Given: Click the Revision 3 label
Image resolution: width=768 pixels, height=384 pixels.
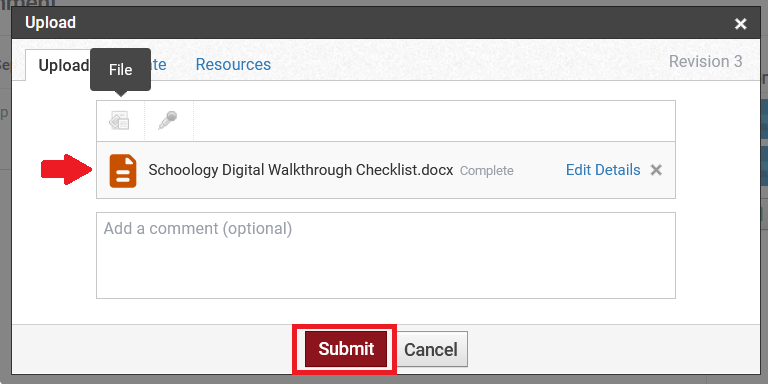Looking at the screenshot, I should point(705,62).
